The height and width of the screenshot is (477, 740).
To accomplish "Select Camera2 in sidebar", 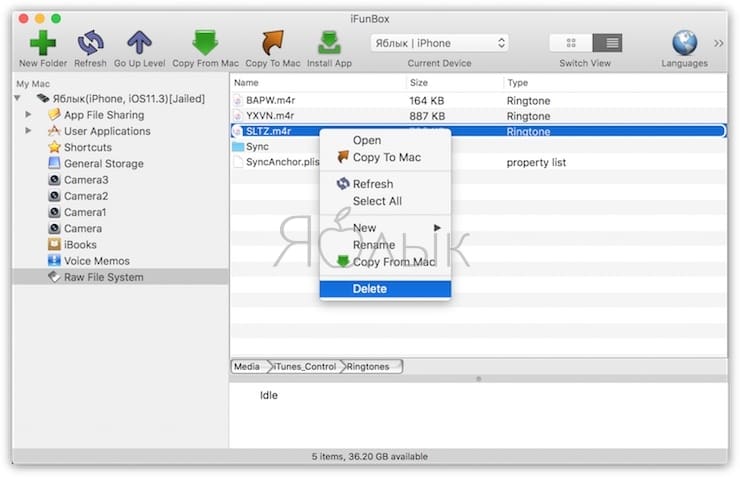I will coord(86,196).
